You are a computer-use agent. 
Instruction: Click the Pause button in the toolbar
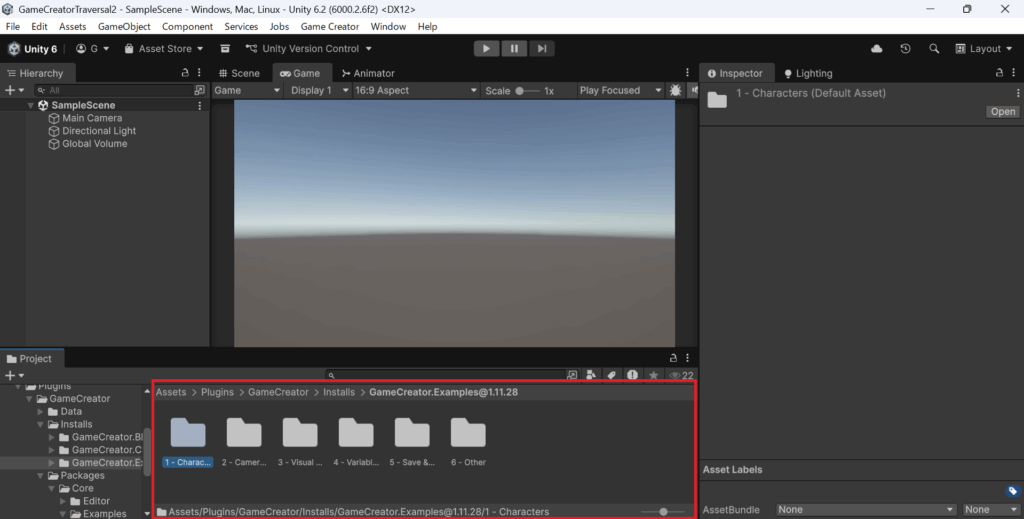point(514,48)
